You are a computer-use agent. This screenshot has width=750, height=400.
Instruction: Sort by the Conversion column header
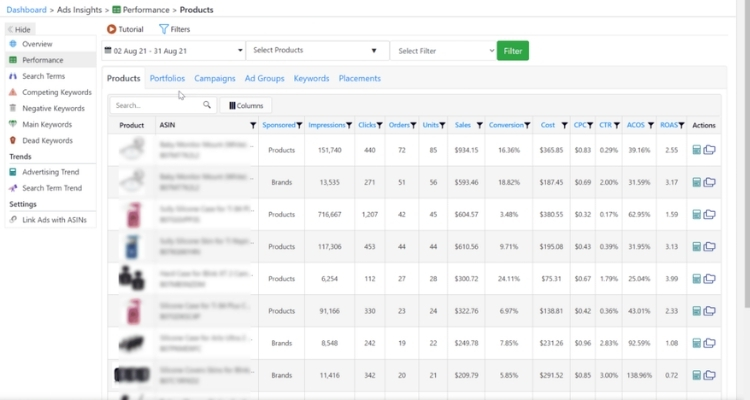point(506,125)
